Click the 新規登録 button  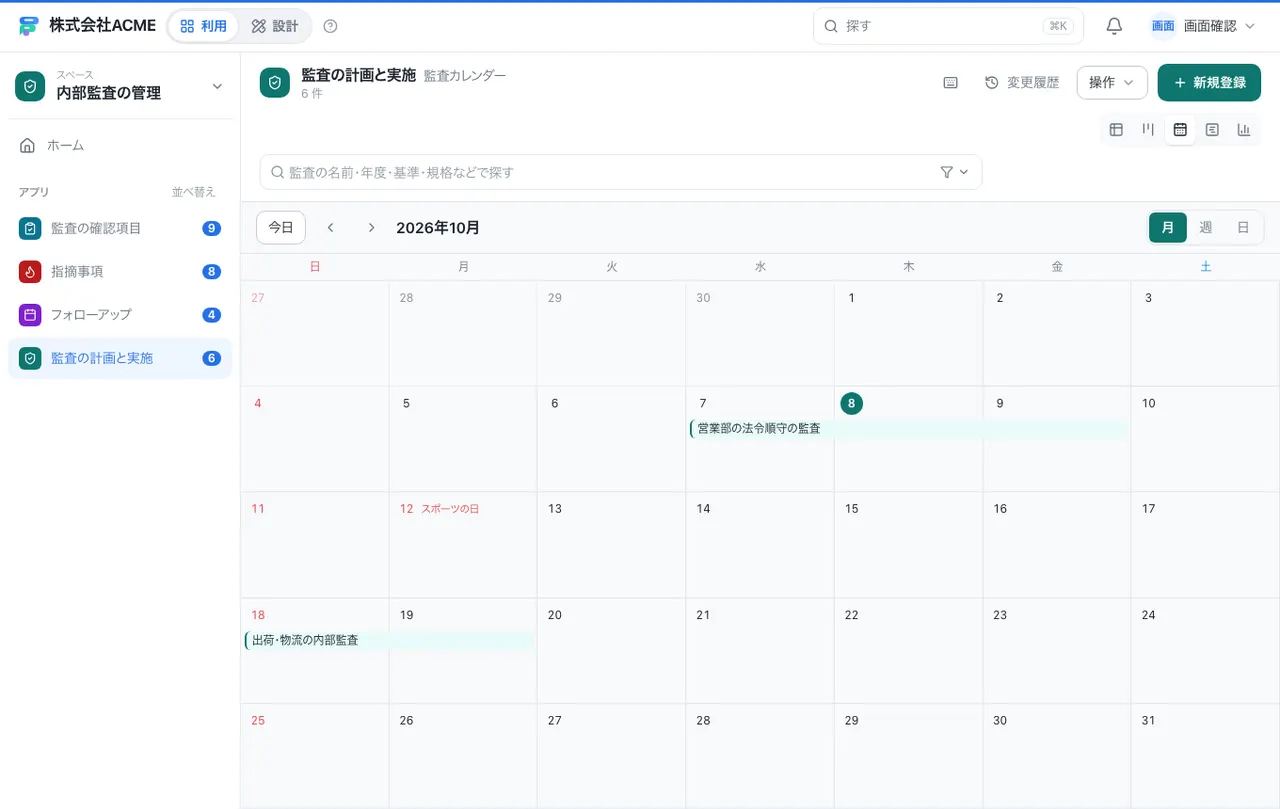click(x=1209, y=83)
